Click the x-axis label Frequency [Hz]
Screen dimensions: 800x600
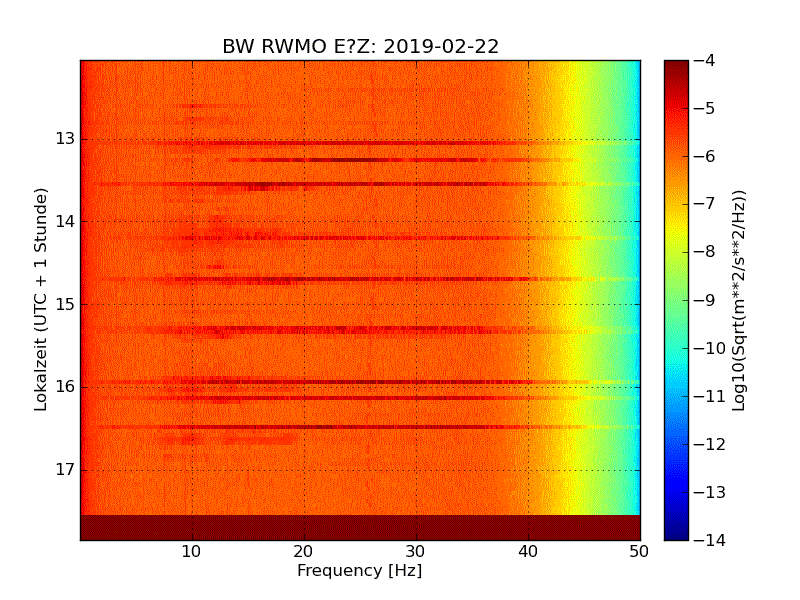[x=360, y=570]
